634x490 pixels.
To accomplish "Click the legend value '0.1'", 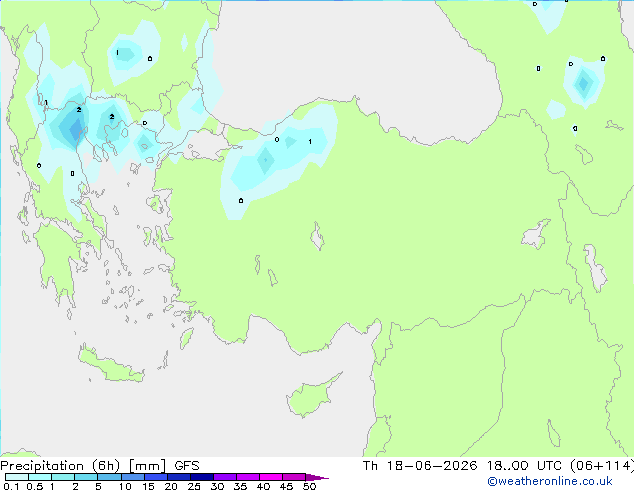I will click(11, 486).
